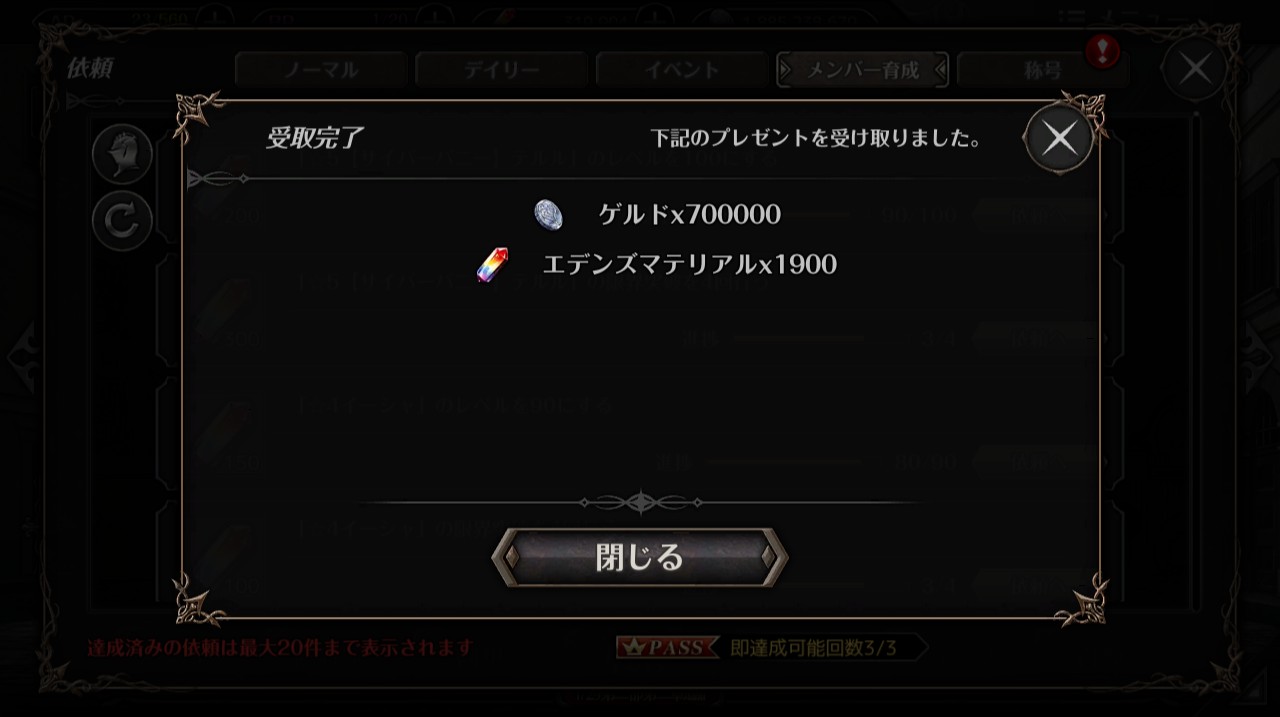Click the red 達成済みの依頼 notice text
The image size is (1280, 717).
(280, 648)
